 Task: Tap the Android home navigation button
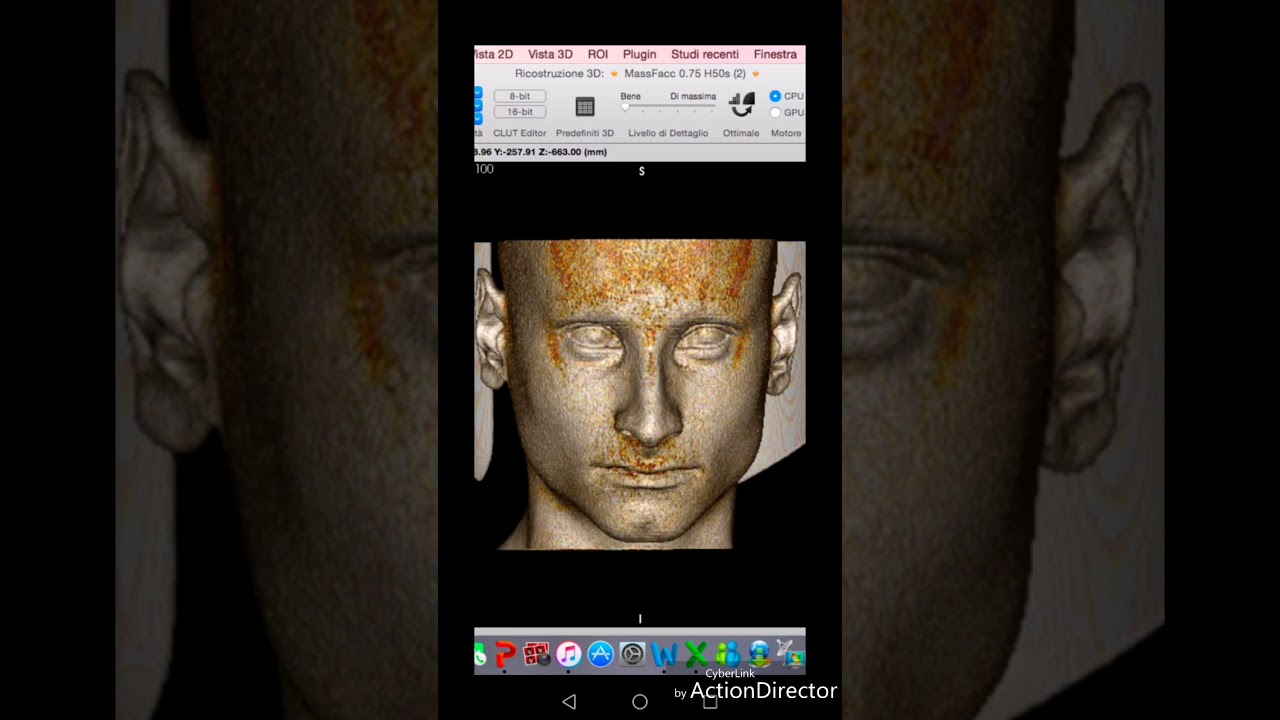(640, 702)
